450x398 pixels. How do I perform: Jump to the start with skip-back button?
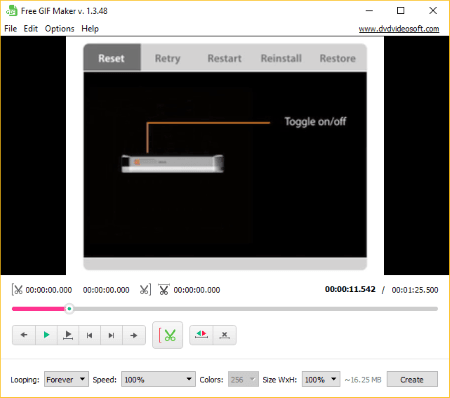coord(89,335)
